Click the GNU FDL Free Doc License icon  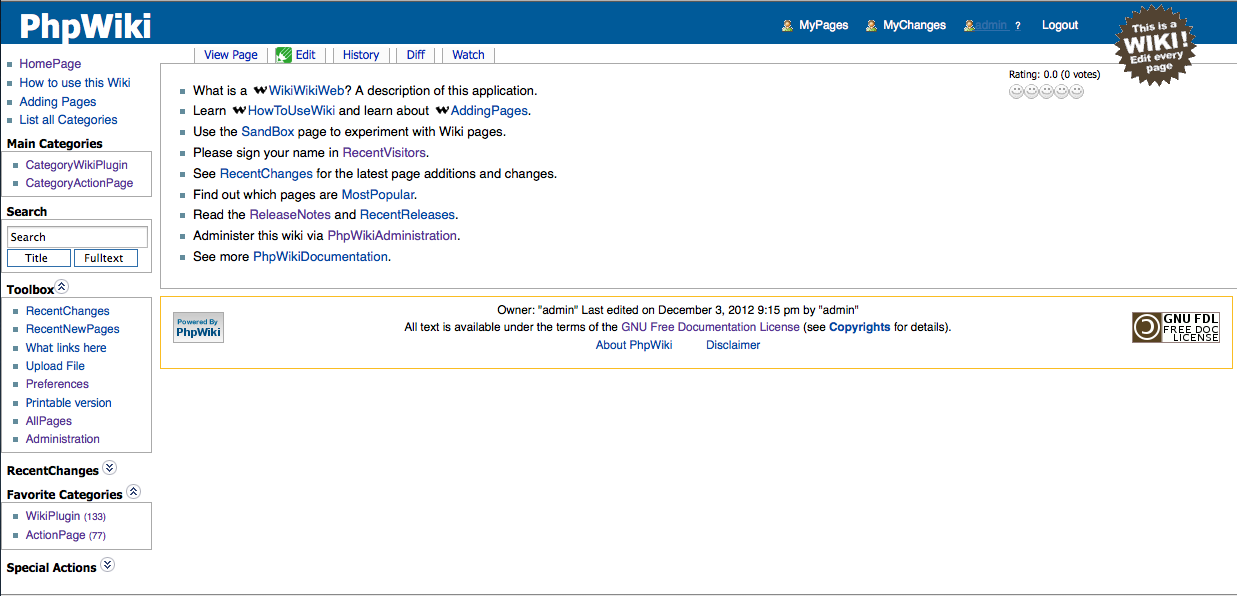click(x=1175, y=327)
